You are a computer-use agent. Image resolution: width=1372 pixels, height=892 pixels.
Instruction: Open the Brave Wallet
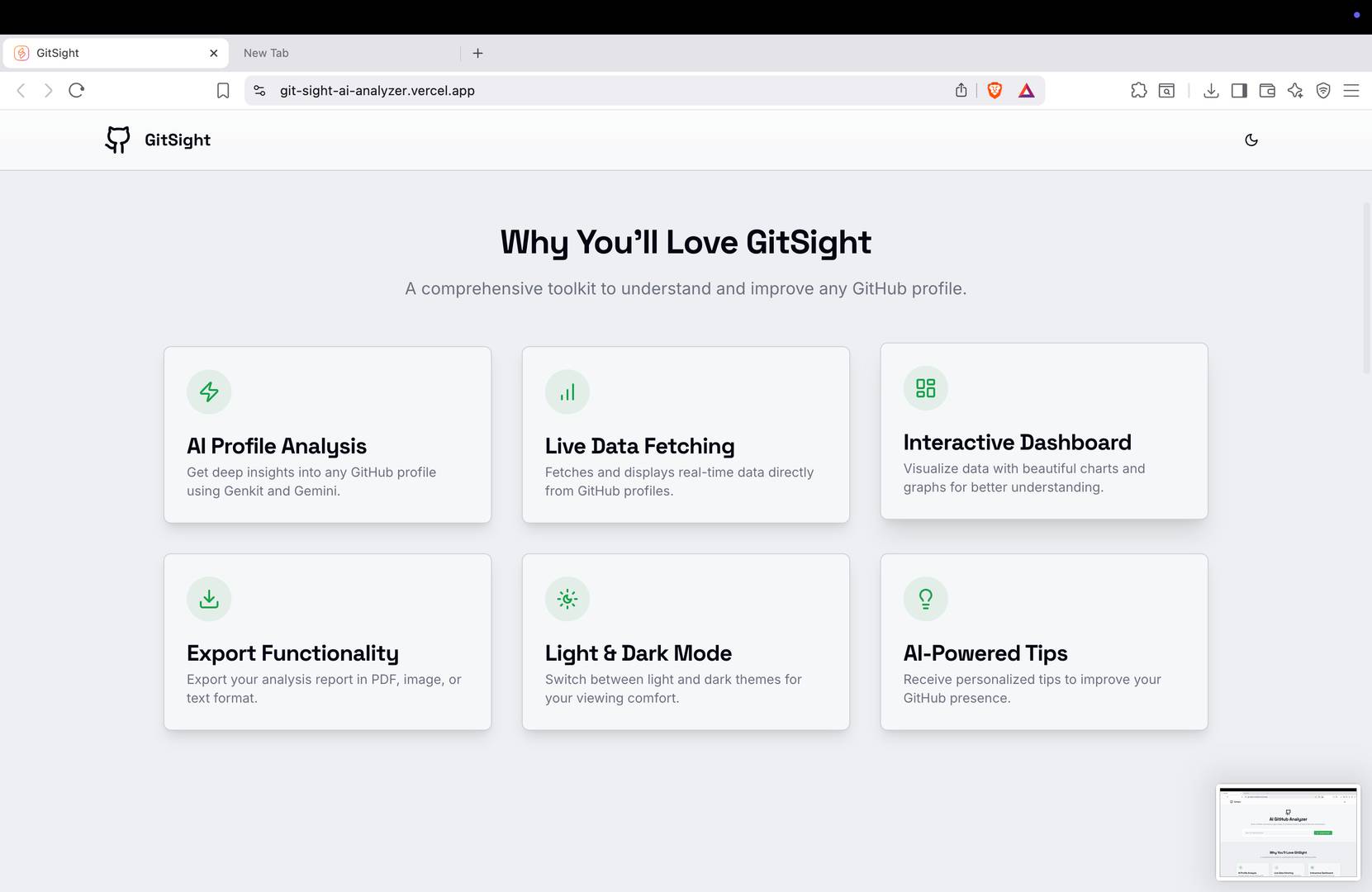[x=1267, y=90]
